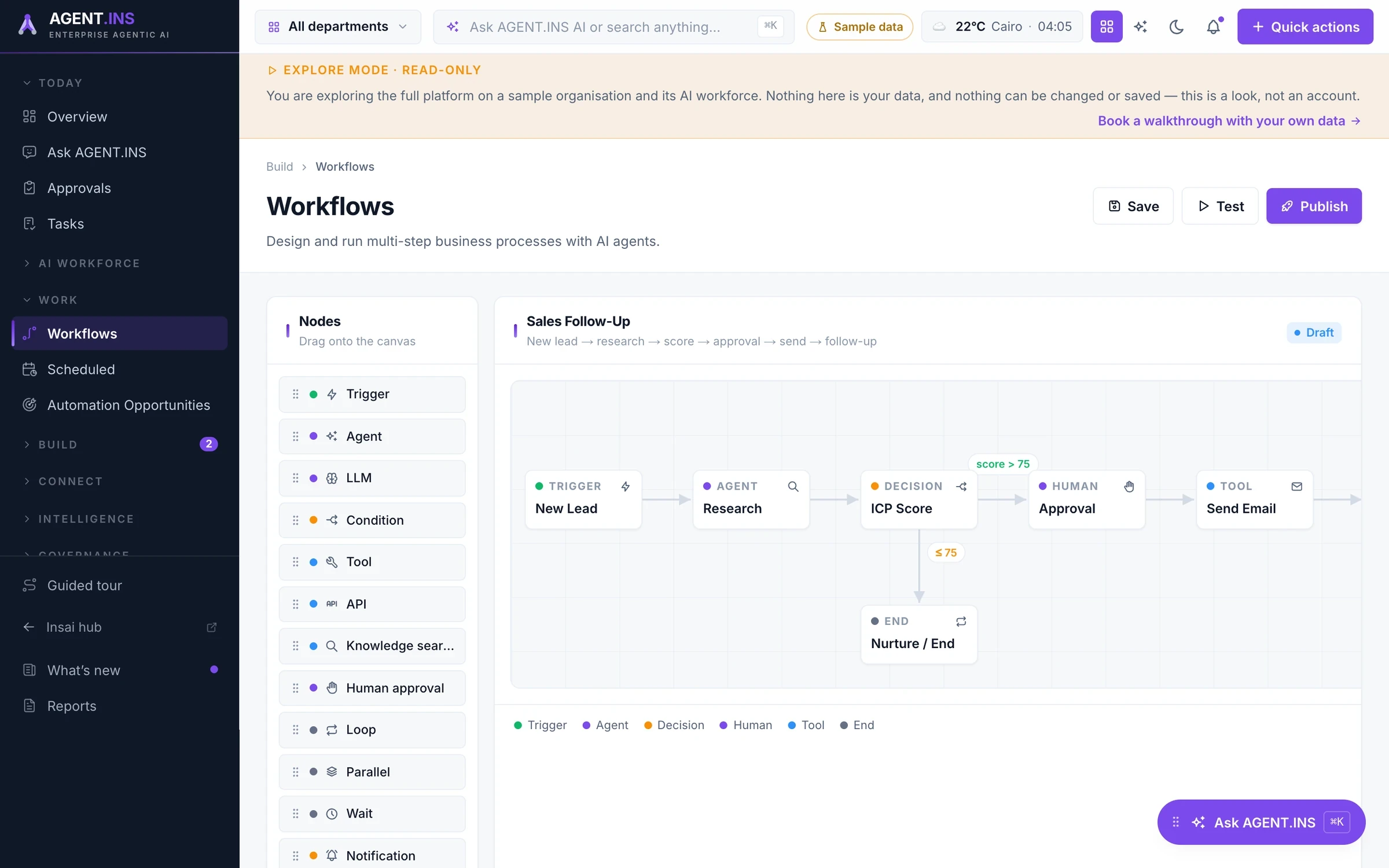Viewport: 1389px width, 868px height.
Task: Open Approvals in the sidebar
Action: point(120,188)
